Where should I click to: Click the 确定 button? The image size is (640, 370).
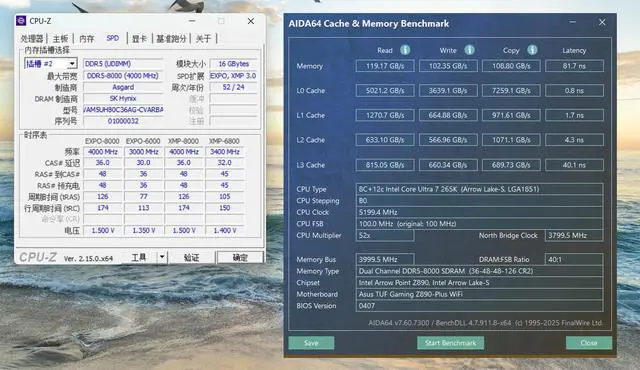pos(240,257)
